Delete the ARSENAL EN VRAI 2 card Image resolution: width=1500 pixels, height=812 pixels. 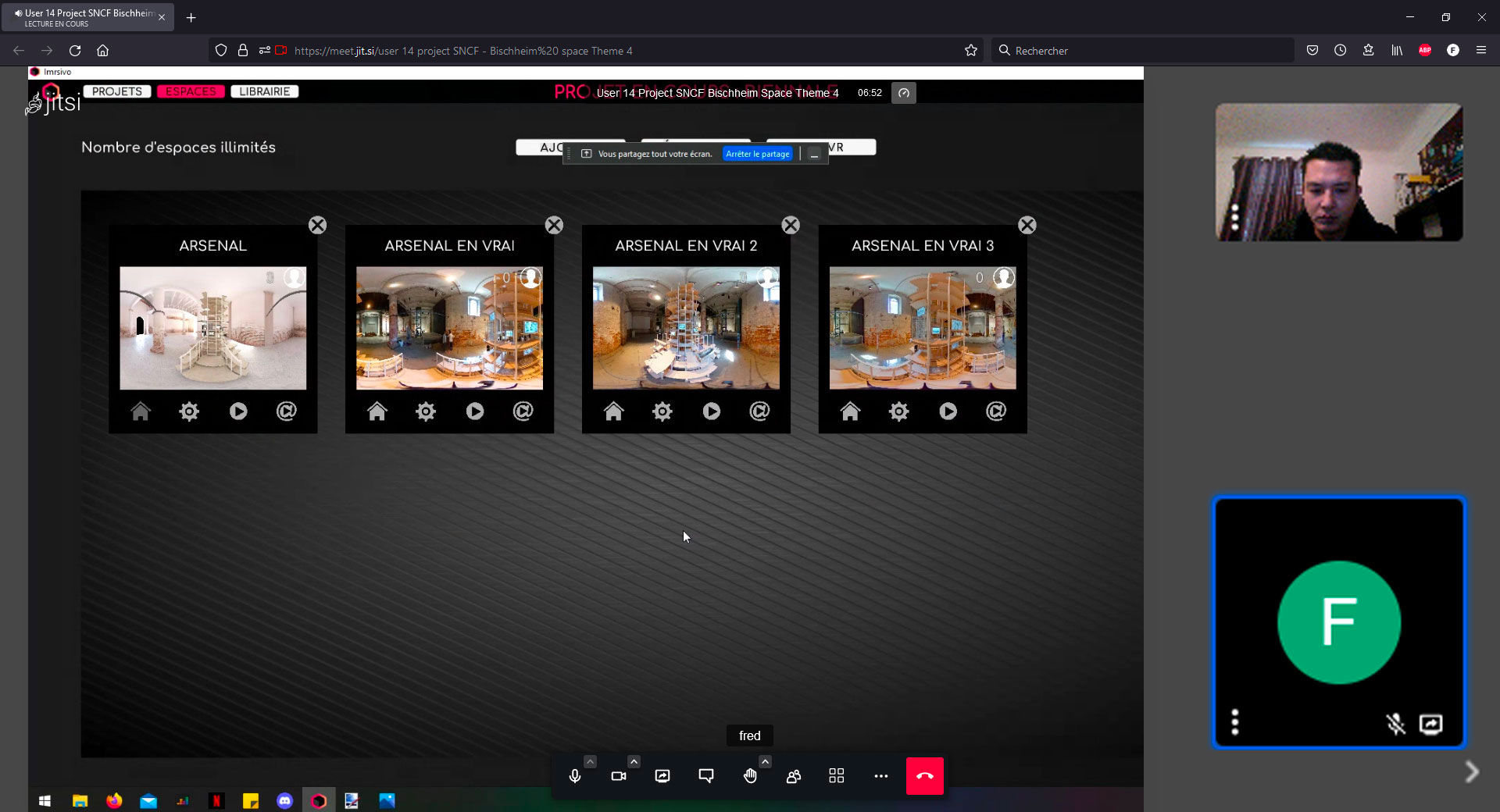791,225
